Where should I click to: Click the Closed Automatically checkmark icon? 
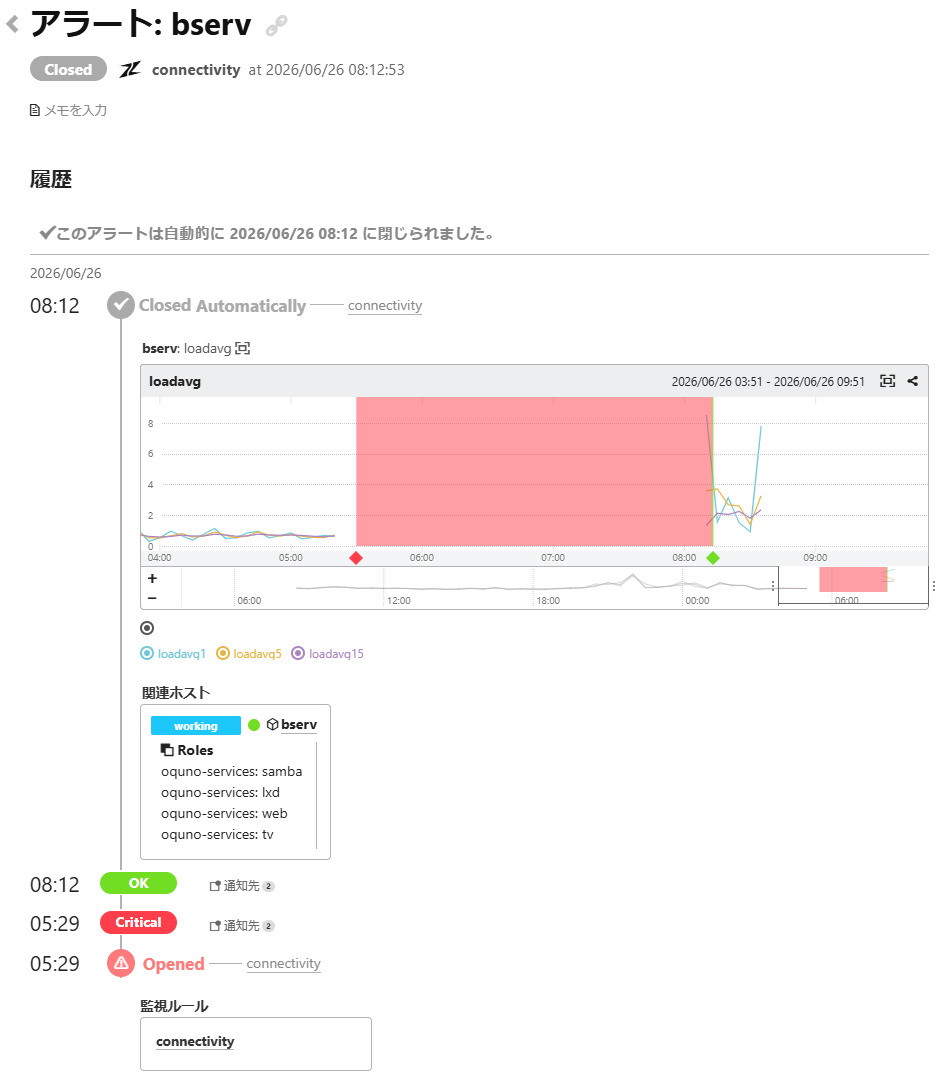[121, 305]
